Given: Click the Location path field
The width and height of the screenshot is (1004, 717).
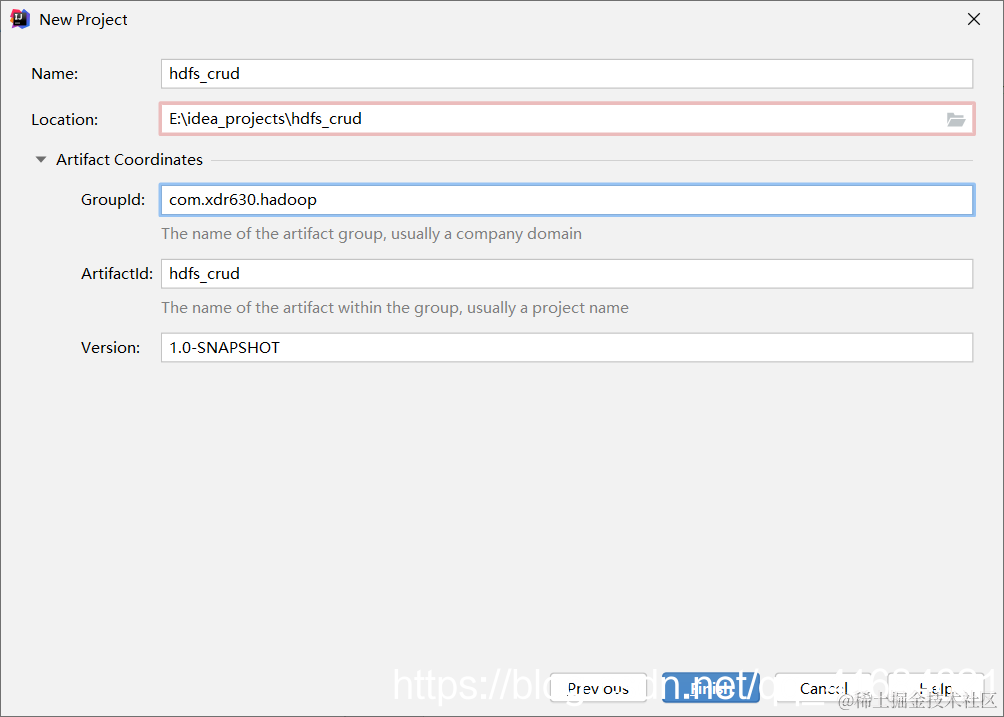Looking at the screenshot, I should pyautogui.click(x=567, y=118).
